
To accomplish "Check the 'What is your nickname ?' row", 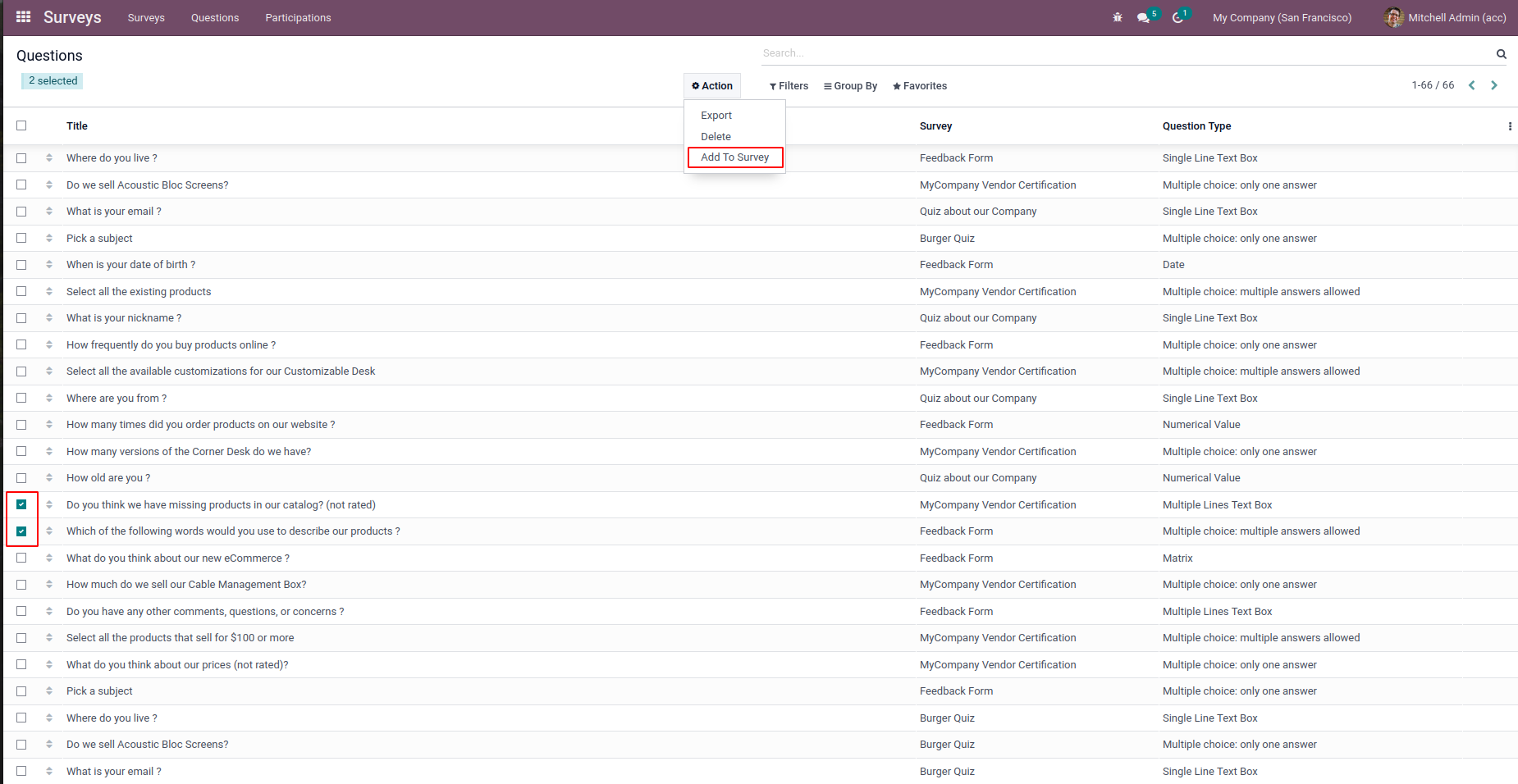I will pos(21,318).
